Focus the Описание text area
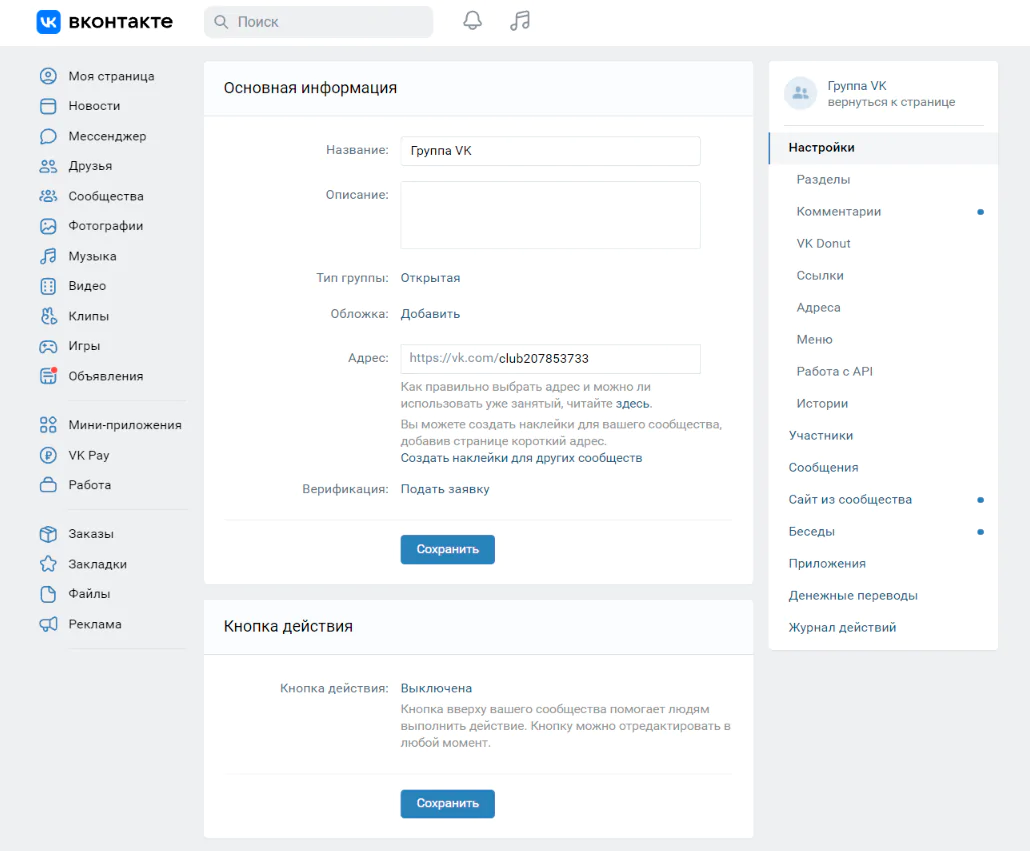 tap(550, 215)
